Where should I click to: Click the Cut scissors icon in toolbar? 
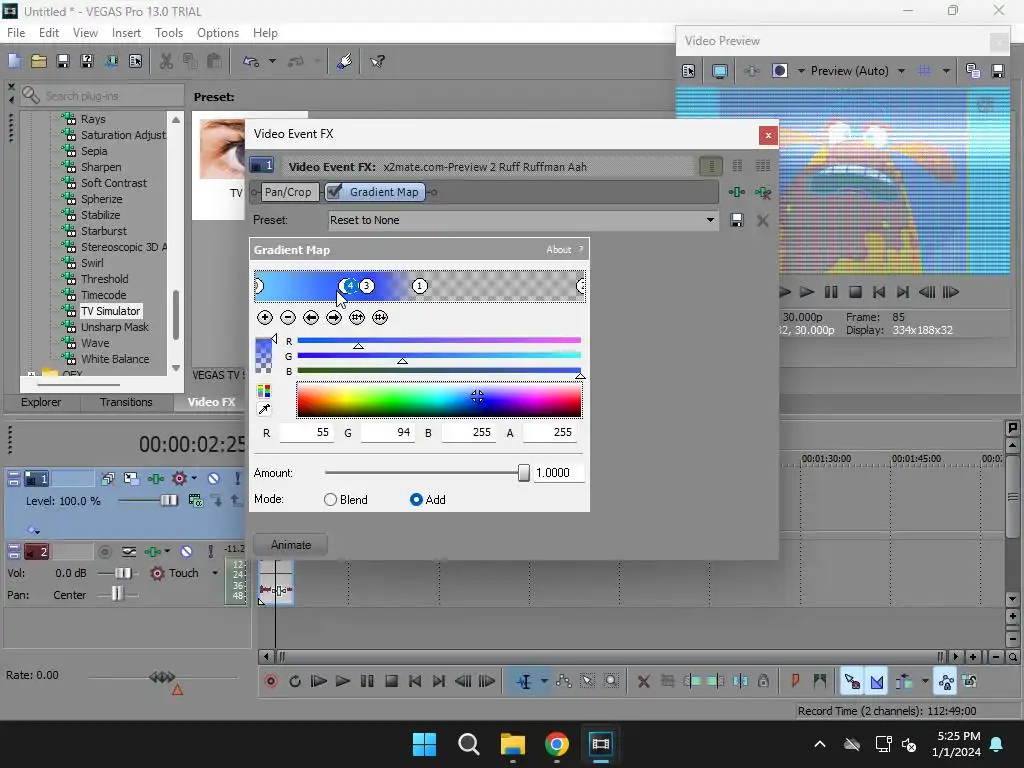click(x=167, y=61)
